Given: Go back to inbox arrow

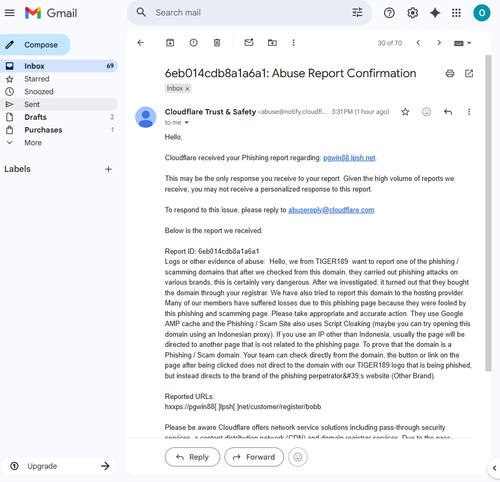Looking at the screenshot, I should tap(141, 43).
